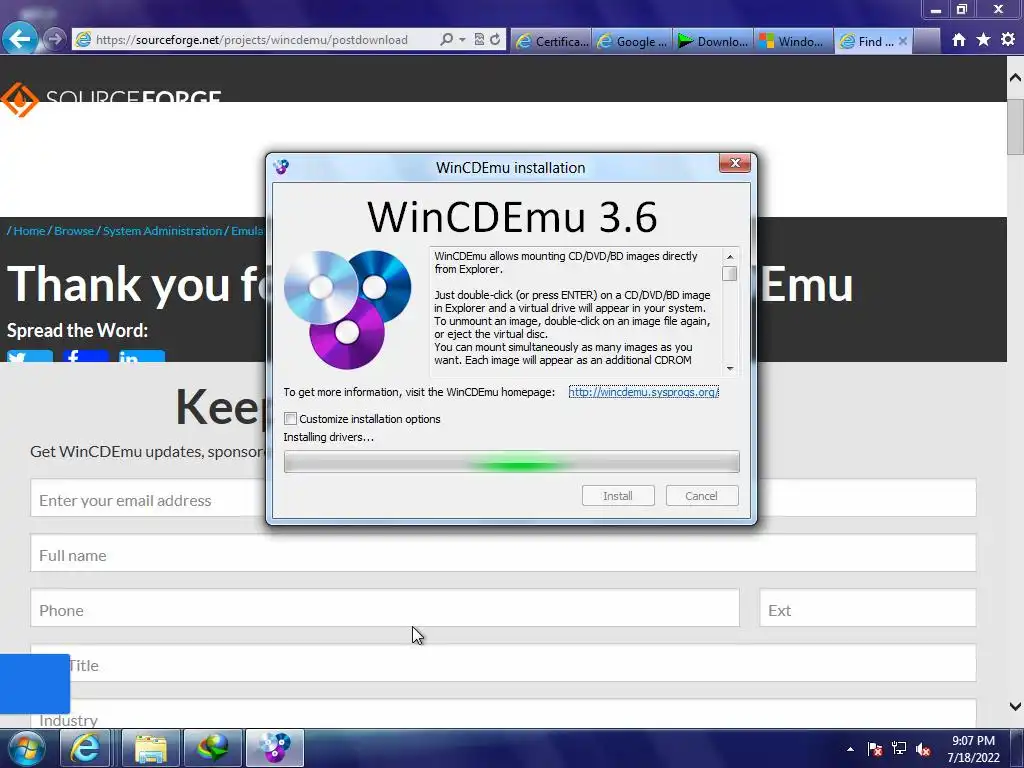1024x768 pixels.
Task: Click the page vertical scrollbar thumb
Action: point(1015,127)
